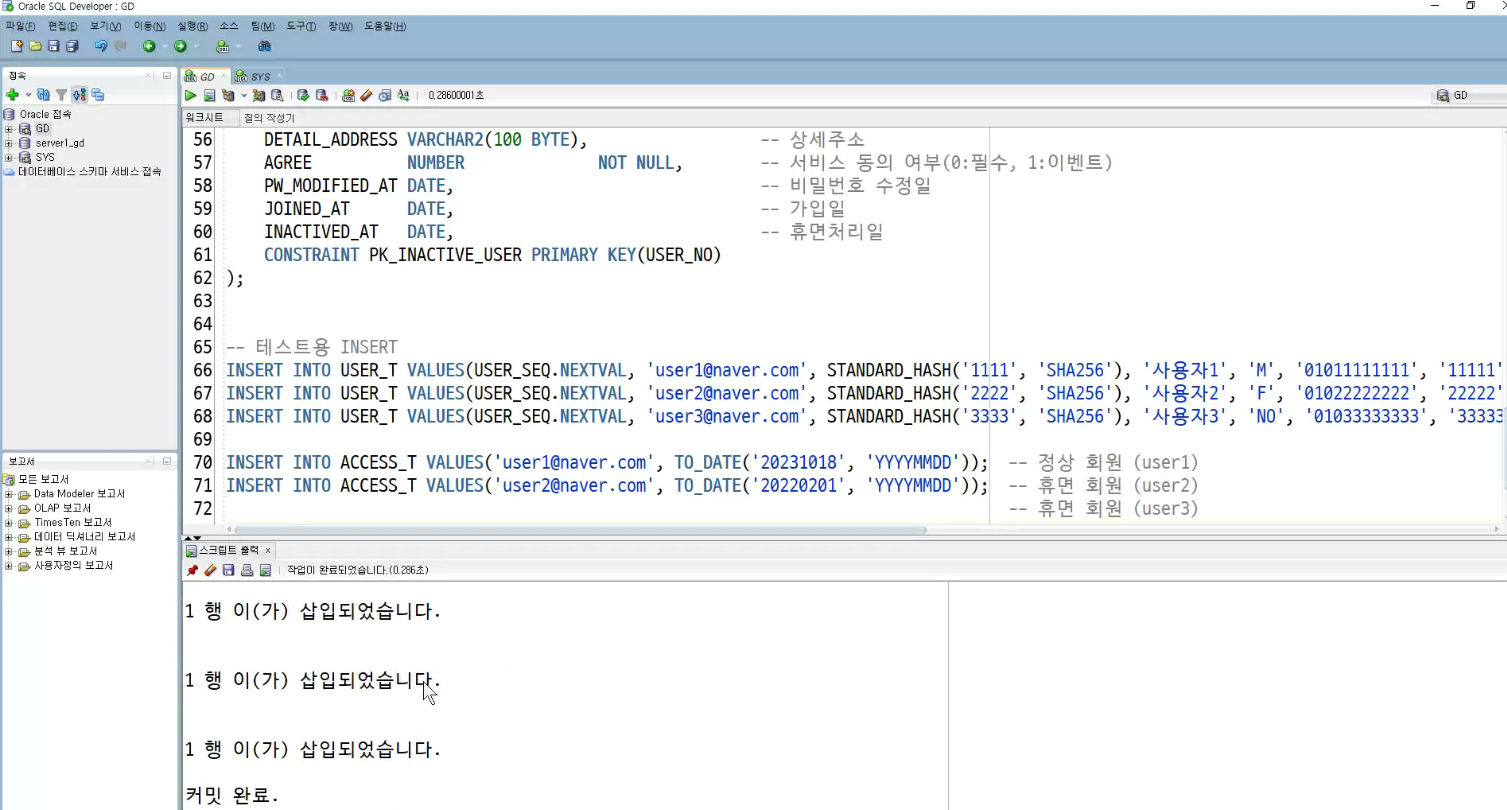Select 모든 보고서 root node
This screenshot has height=810, width=1507.
point(44,480)
